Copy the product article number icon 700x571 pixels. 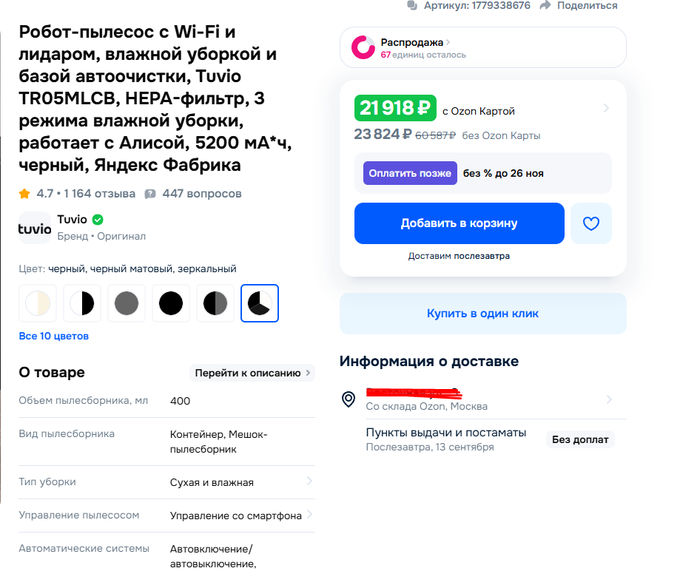[x=412, y=6]
